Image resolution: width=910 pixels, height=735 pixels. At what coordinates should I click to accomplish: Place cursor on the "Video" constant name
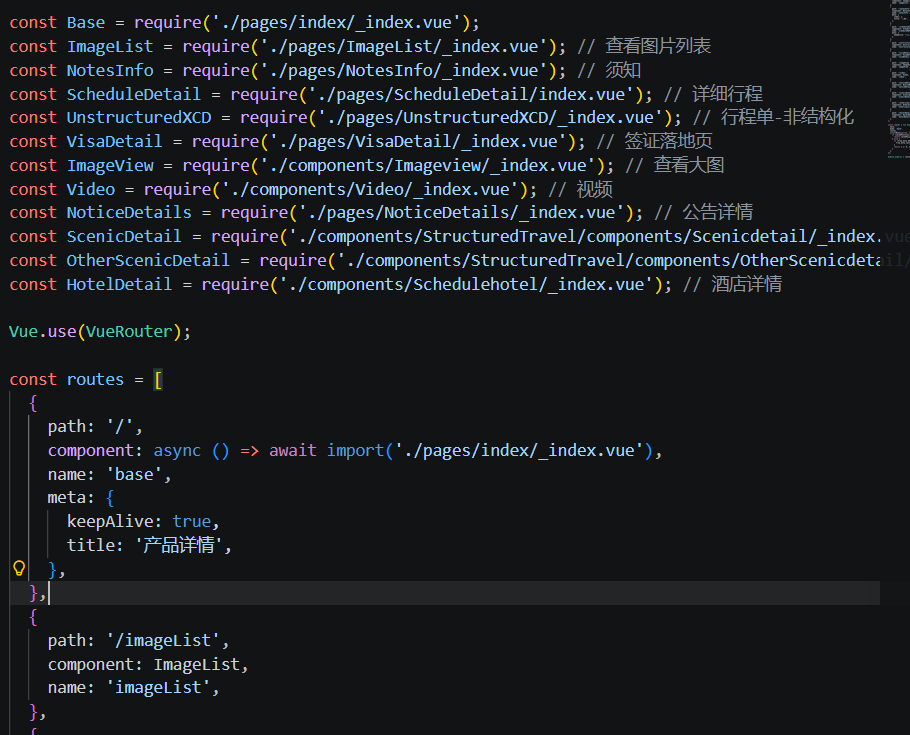91,189
